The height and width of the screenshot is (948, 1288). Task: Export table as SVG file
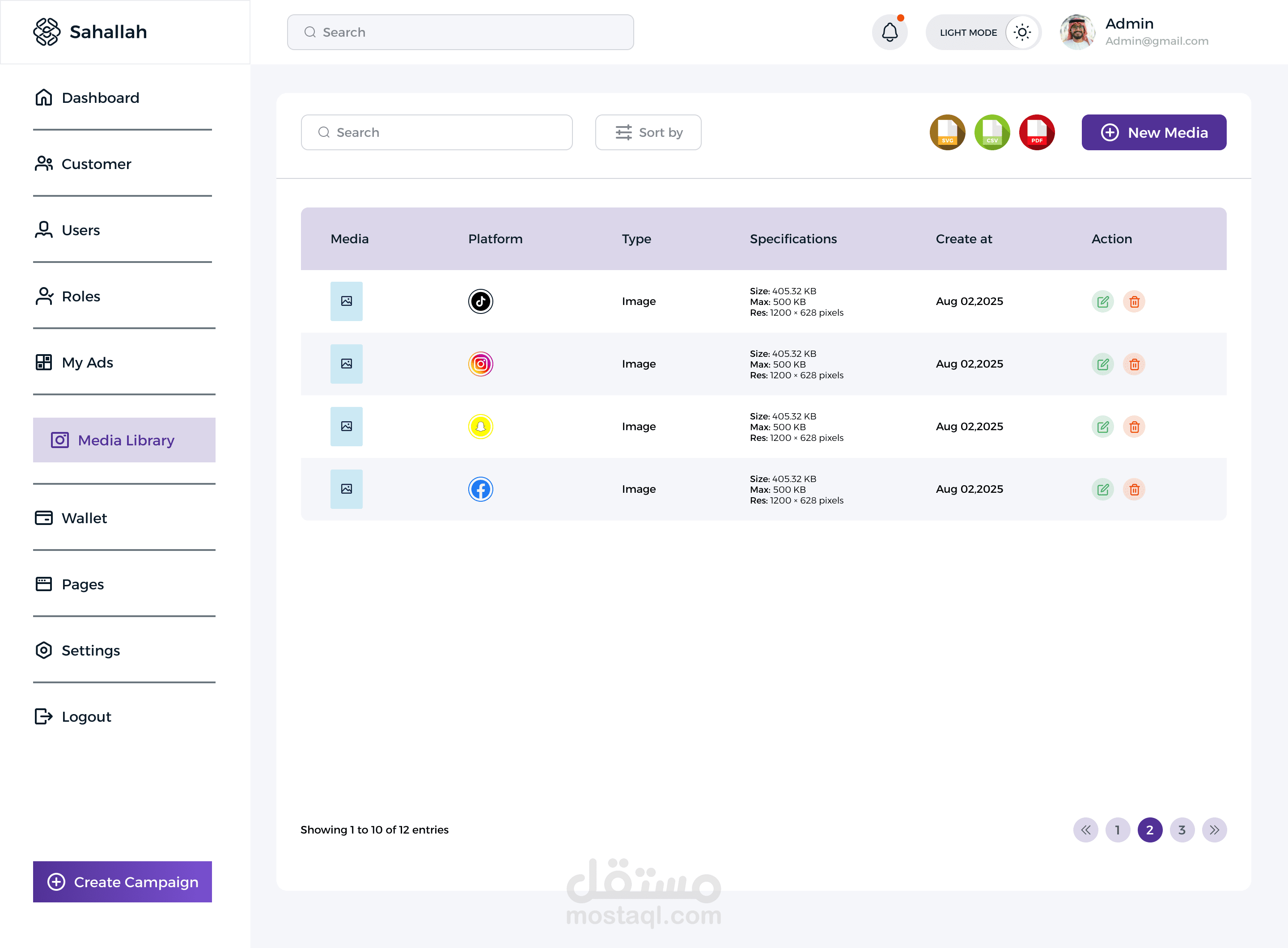click(x=947, y=132)
